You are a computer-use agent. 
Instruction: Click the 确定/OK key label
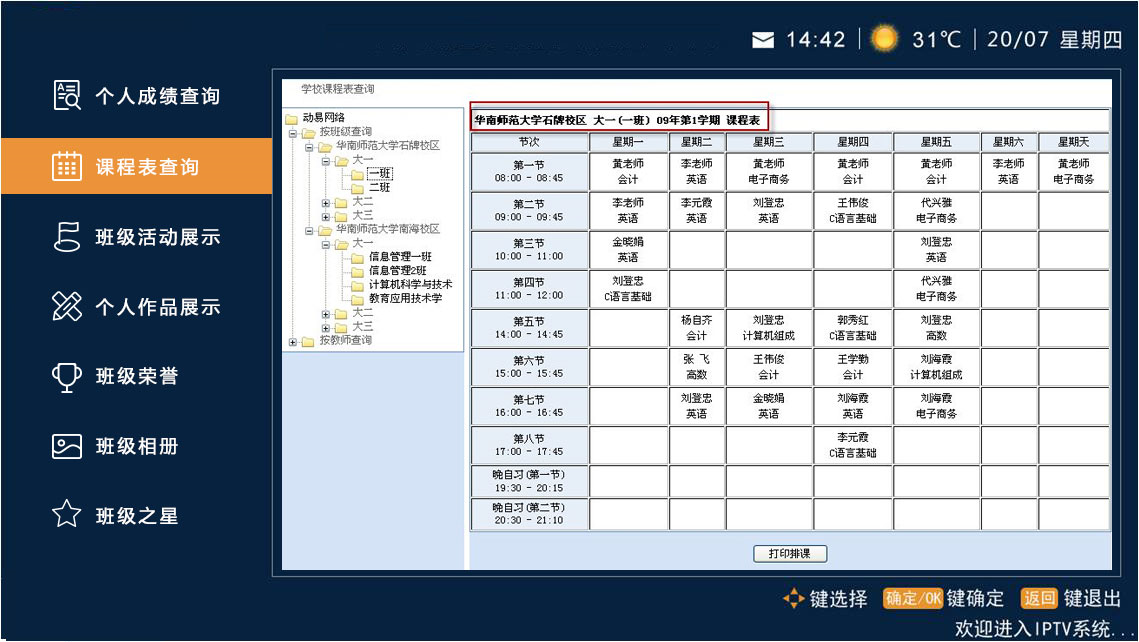coord(912,599)
